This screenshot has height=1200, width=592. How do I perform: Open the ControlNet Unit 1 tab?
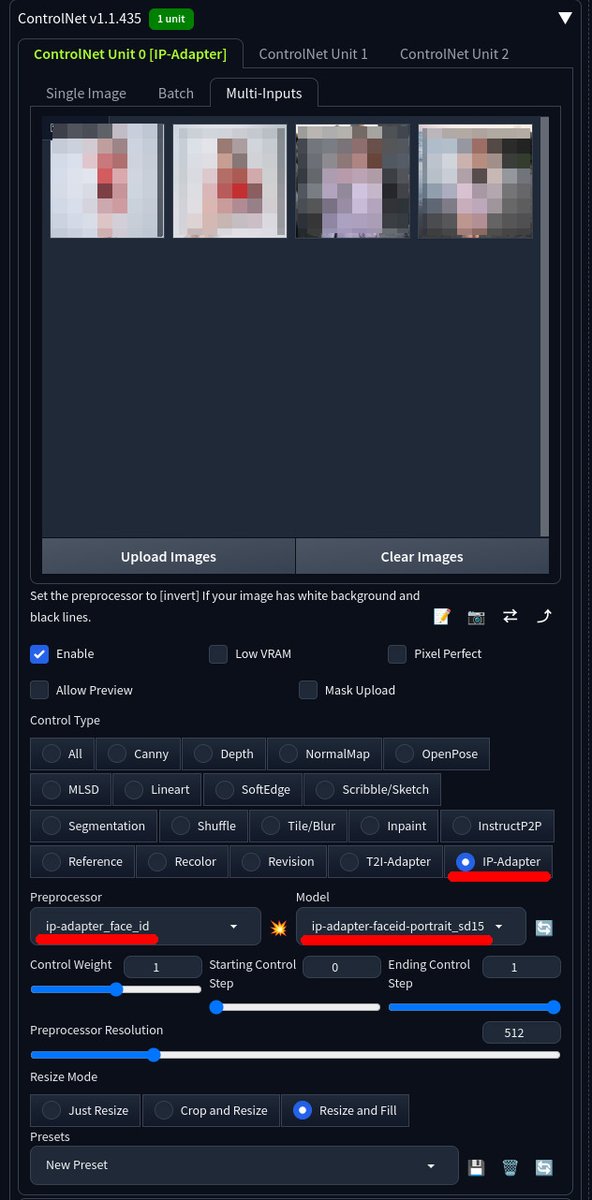click(x=313, y=54)
